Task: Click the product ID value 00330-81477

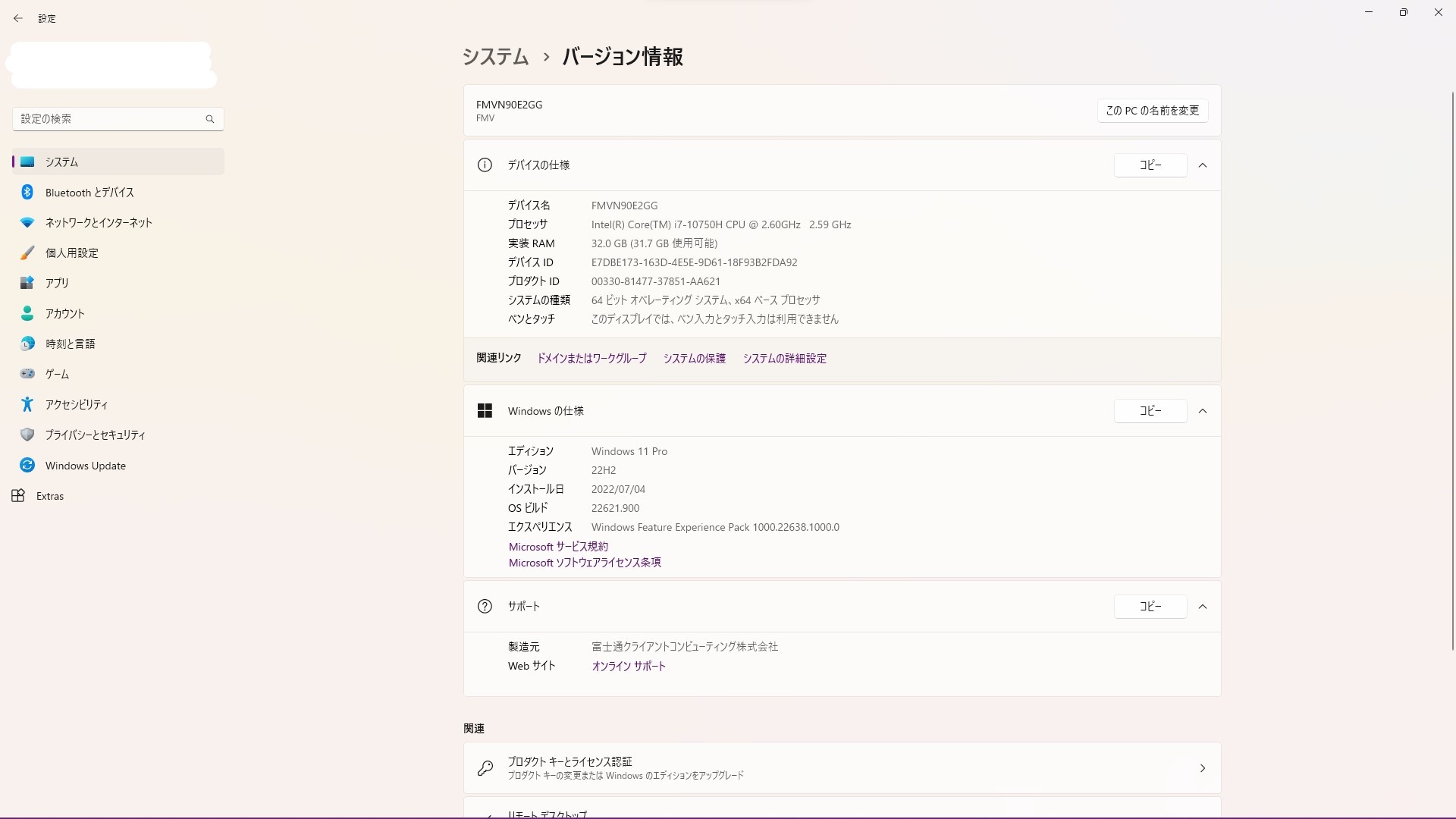Action: click(656, 281)
